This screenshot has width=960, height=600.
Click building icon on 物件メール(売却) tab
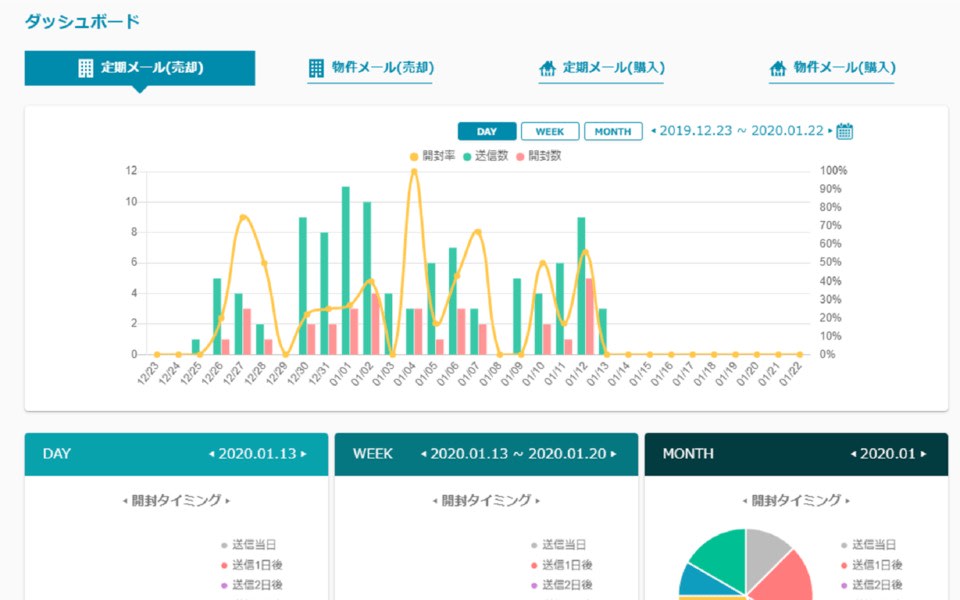(x=316, y=68)
